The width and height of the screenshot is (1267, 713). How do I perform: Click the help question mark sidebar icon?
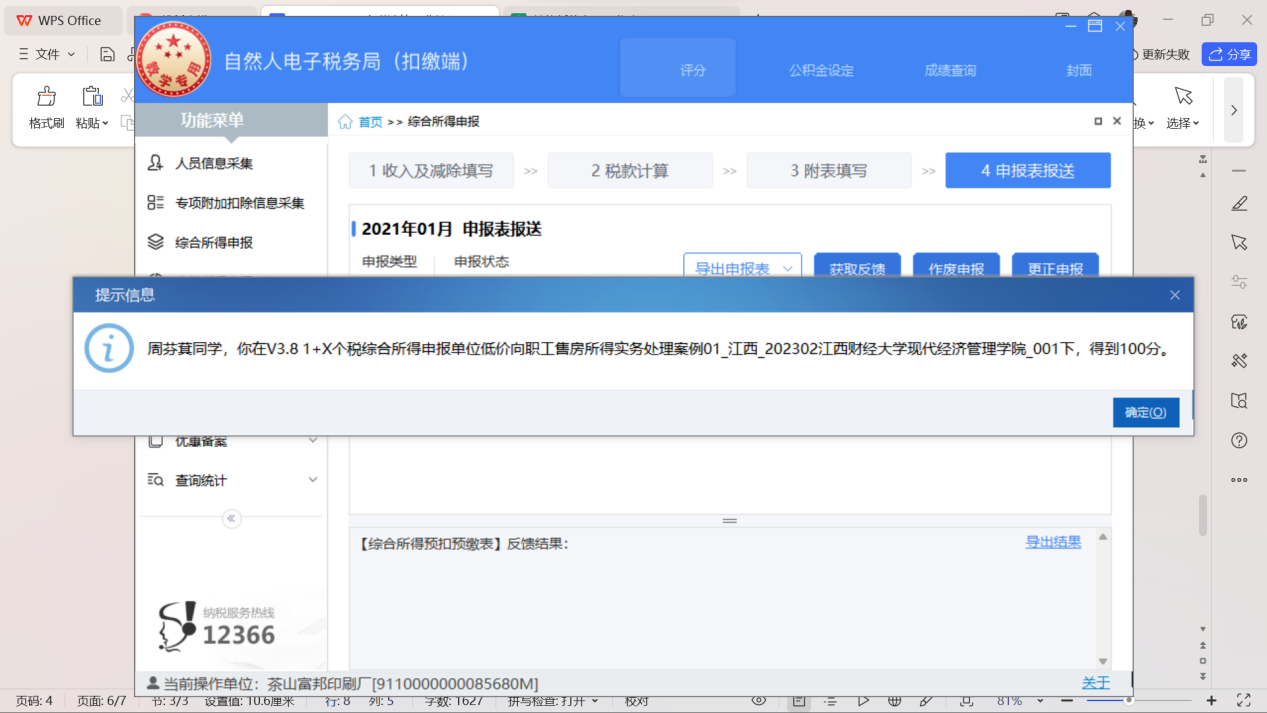(x=1239, y=441)
